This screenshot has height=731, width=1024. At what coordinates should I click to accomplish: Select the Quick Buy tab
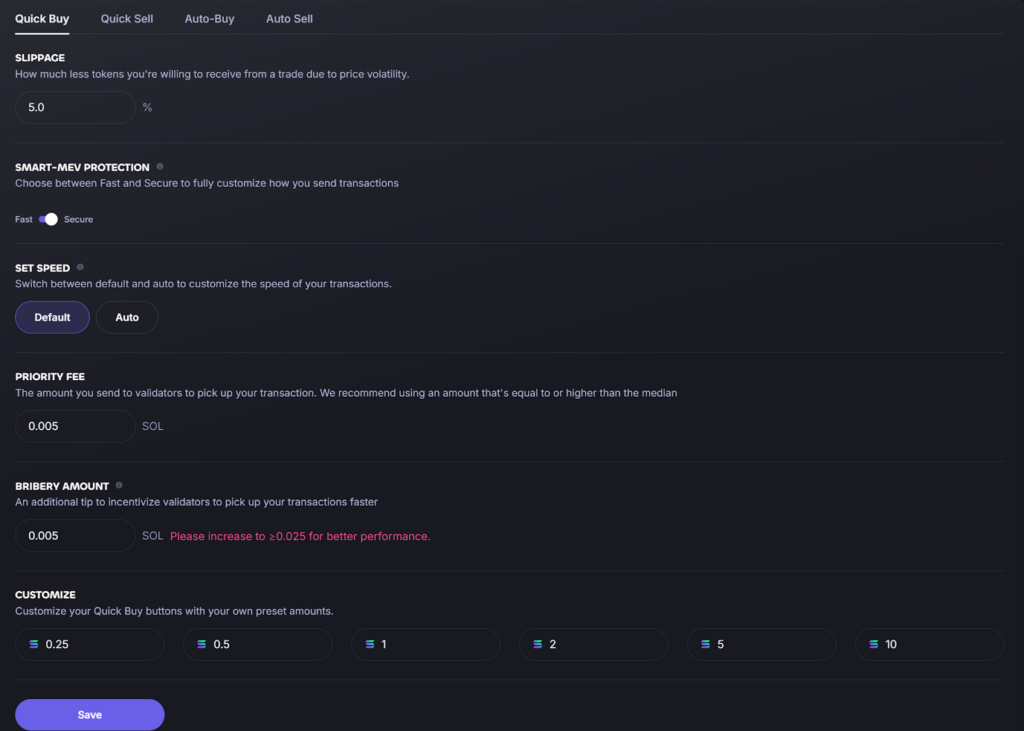coord(42,19)
